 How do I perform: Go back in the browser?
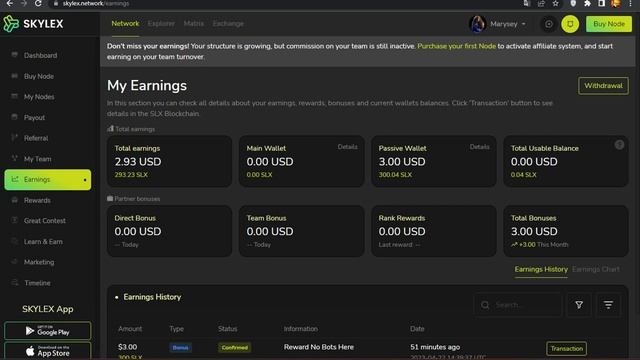click(9, 3)
